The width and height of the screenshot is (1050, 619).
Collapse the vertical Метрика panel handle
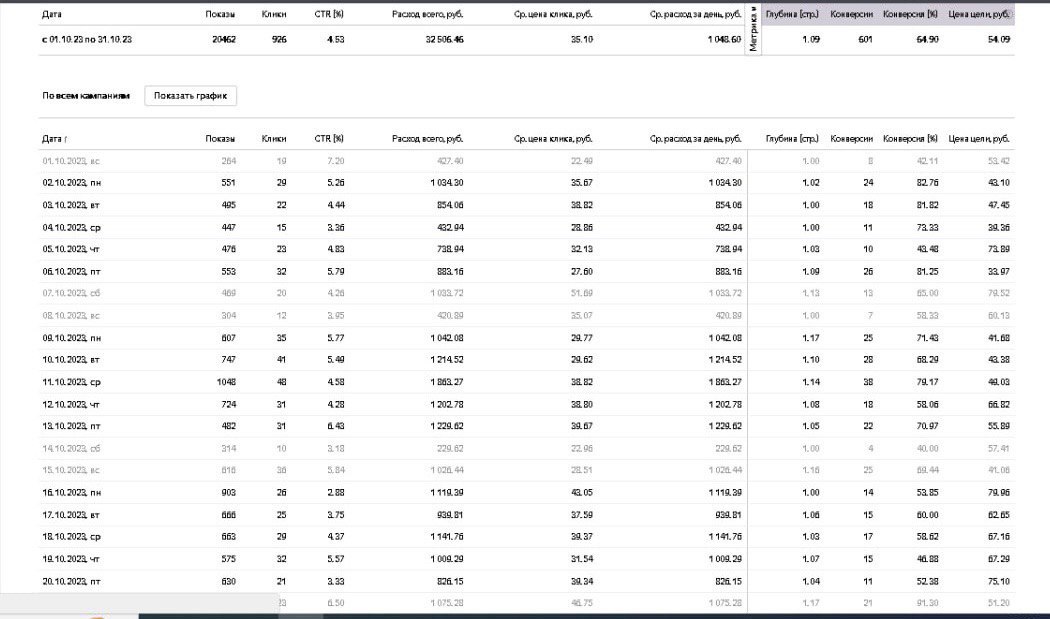[753, 29]
